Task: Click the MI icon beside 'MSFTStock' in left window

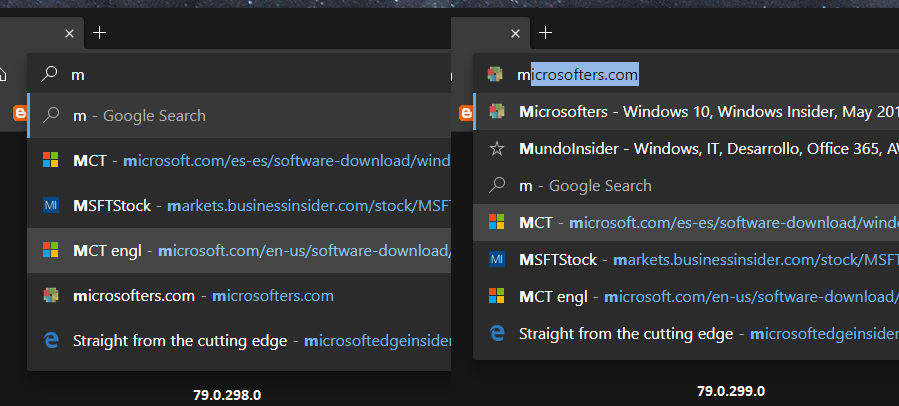Action: click(50, 205)
